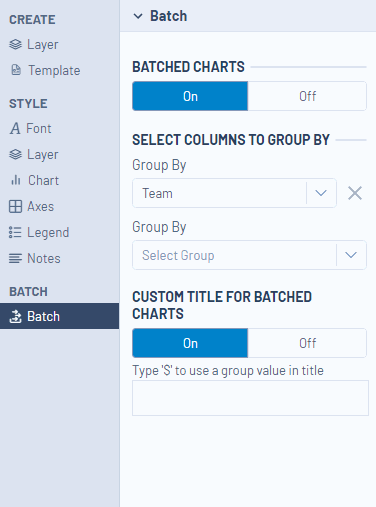The width and height of the screenshot is (376, 507).
Task: Collapse the Batch panel header chevron
Action: click(x=138, y=16)
